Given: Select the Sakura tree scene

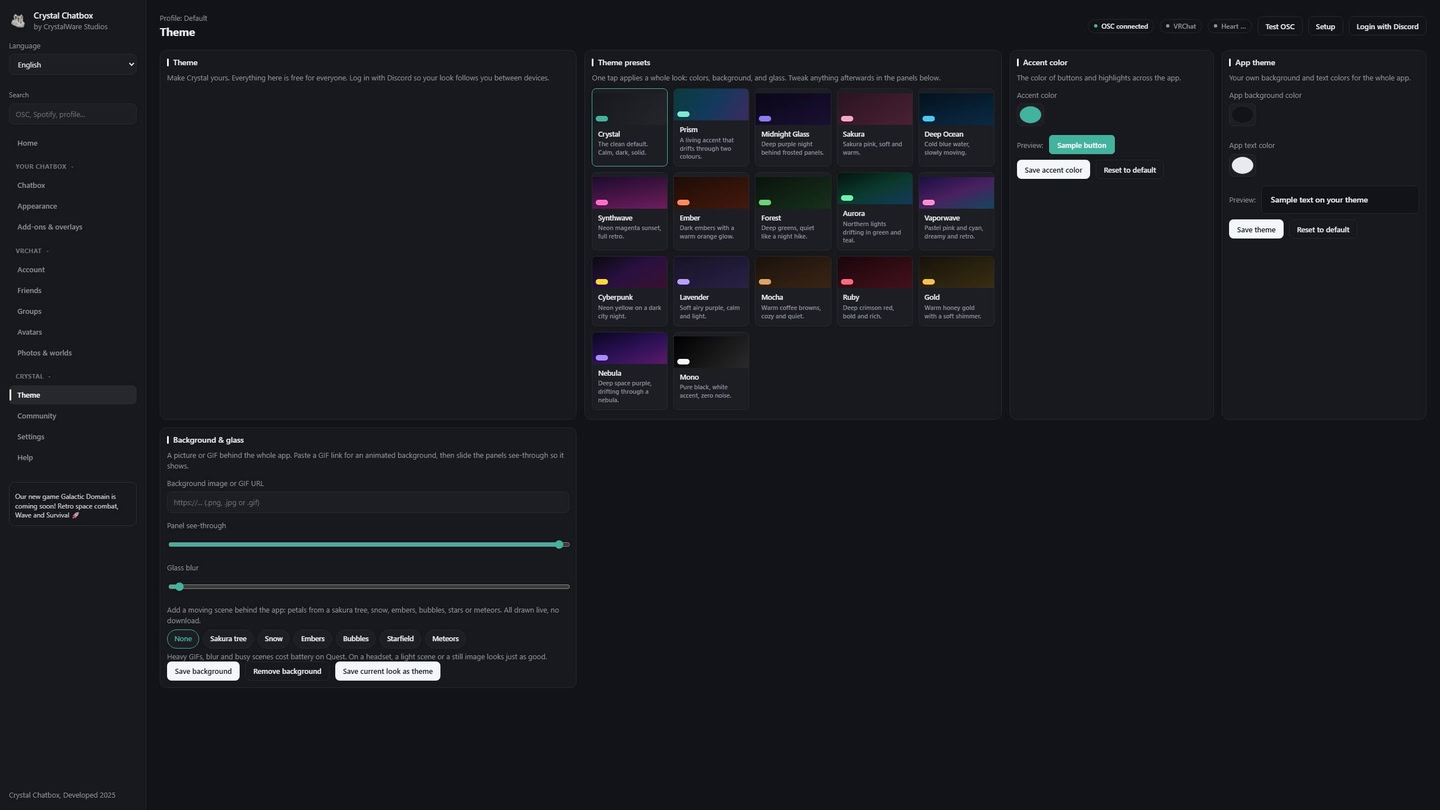Looking at the screenshot, I should pos(228,639).
